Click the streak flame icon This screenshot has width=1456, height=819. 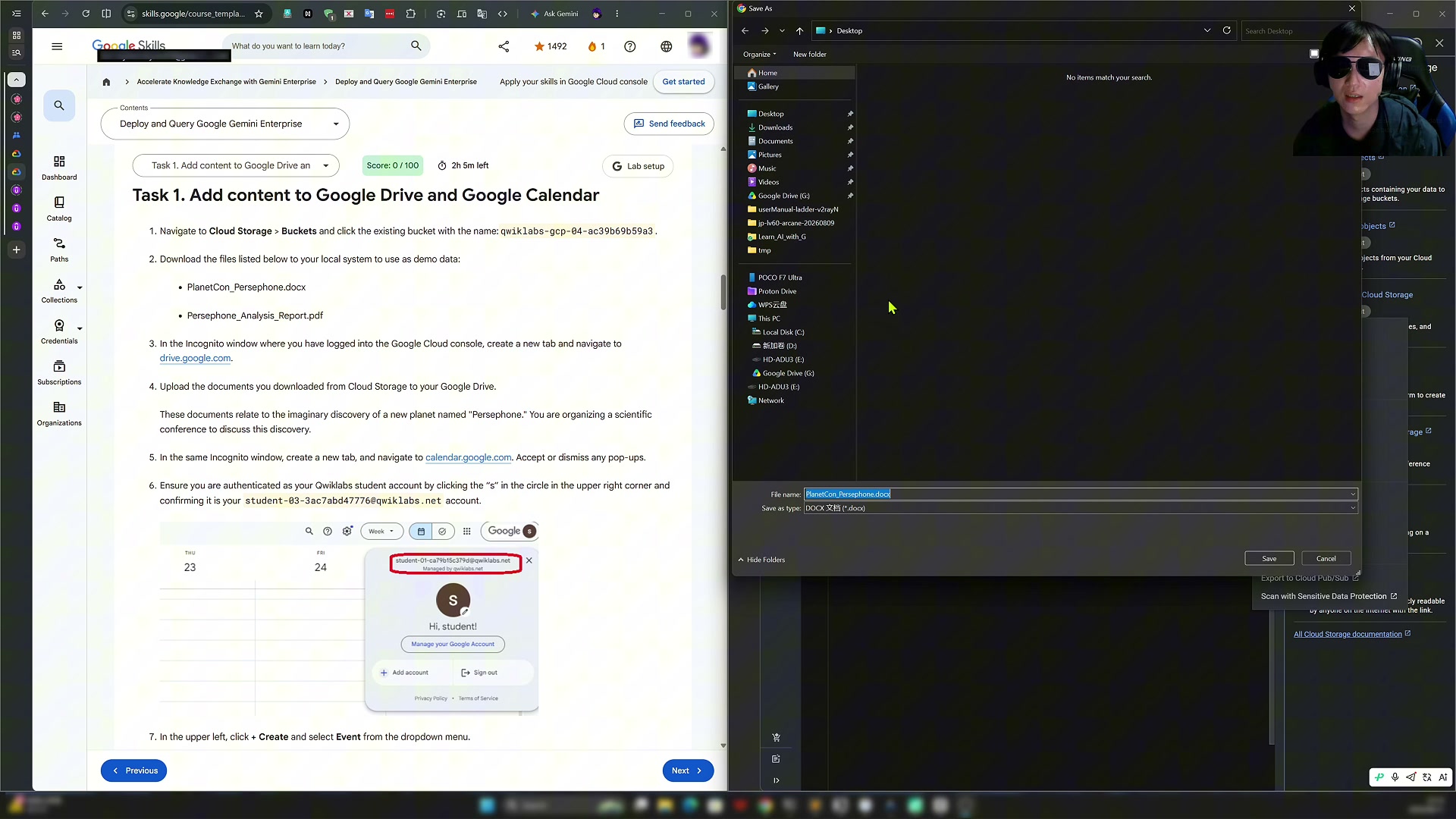pyautogui.click(x=592, y=46)
